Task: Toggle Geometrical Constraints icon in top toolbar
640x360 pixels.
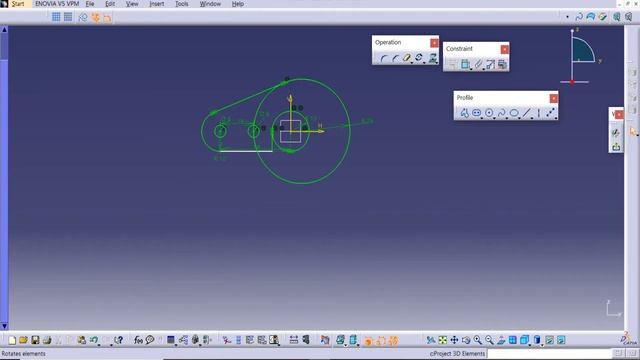Action: 96,17
